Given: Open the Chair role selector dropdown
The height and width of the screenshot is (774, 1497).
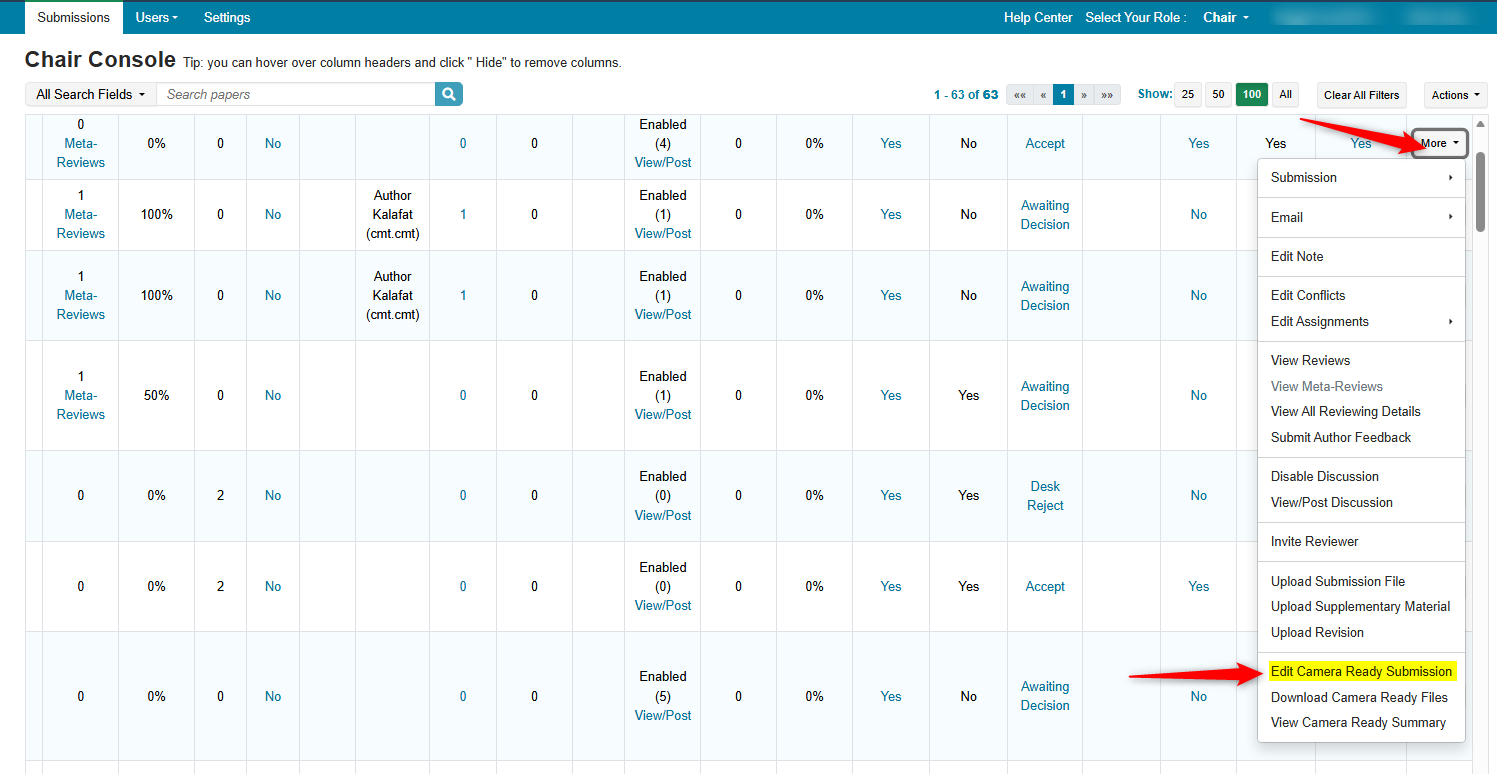Looking at the screenshot, I should pos(1226,17).
